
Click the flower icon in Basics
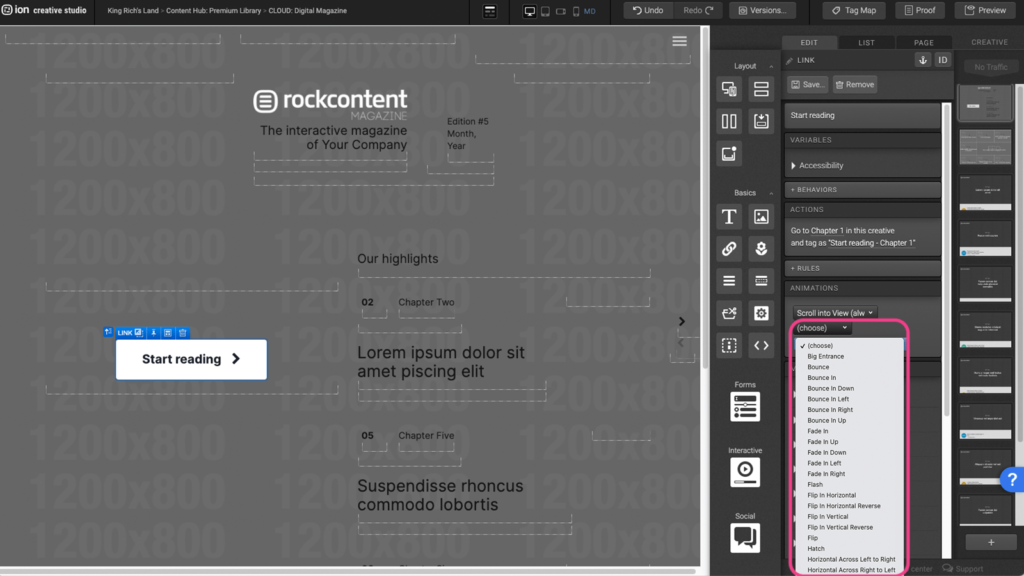click(x=761, y=248)
